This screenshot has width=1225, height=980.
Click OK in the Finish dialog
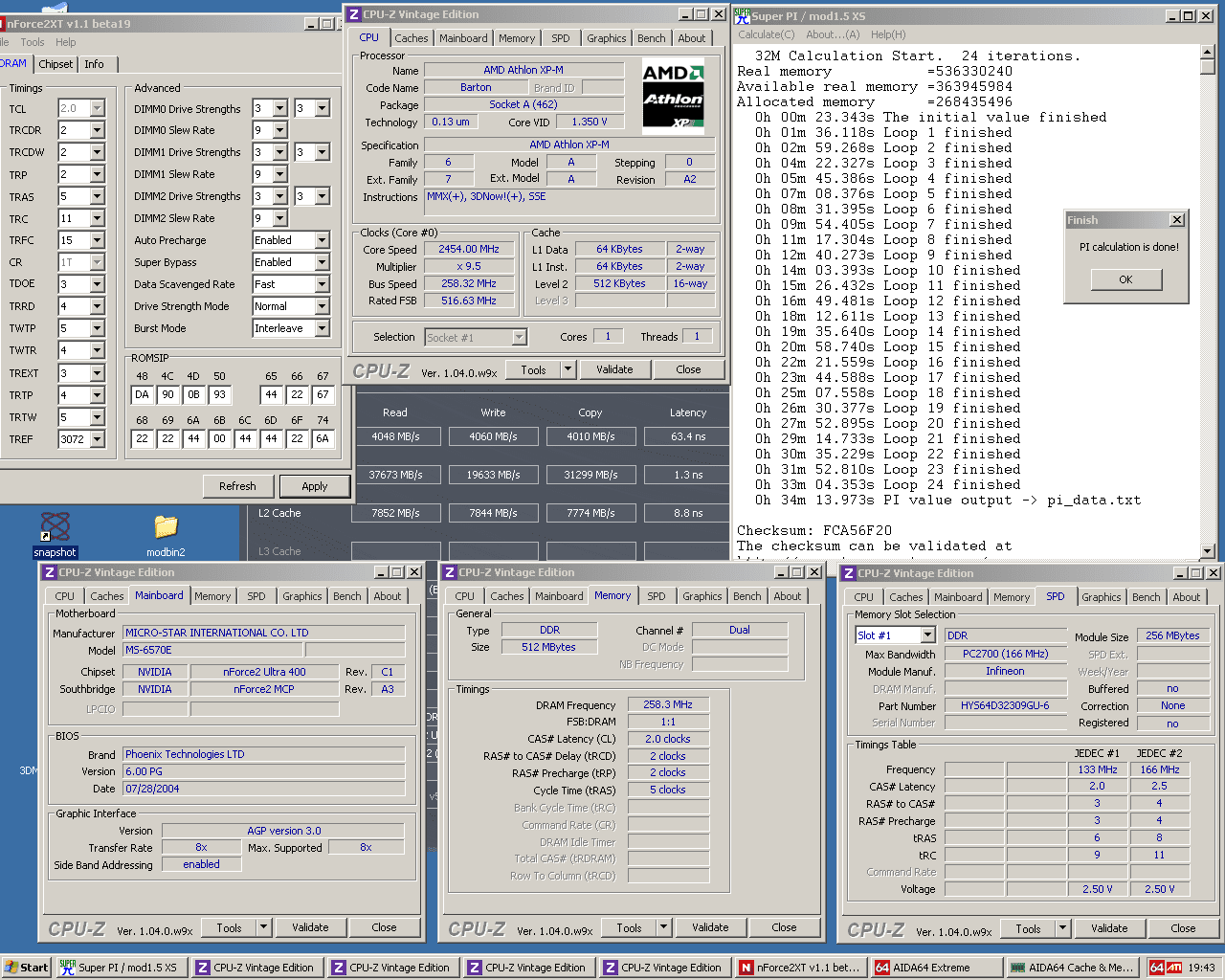pyautogui.click(x=1125, y=279)
